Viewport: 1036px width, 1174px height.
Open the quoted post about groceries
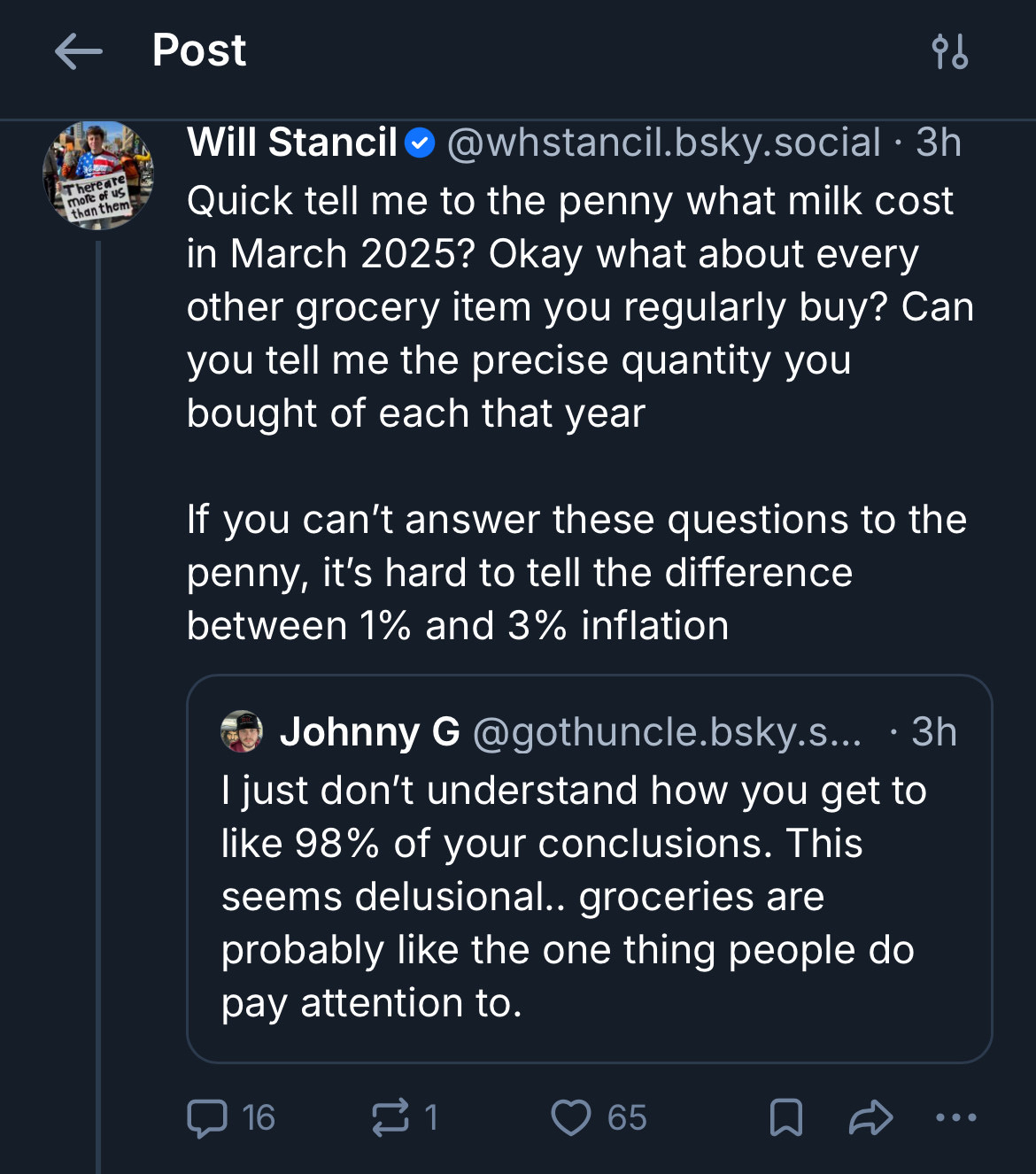pyautogui.click(x=567, y=896)
